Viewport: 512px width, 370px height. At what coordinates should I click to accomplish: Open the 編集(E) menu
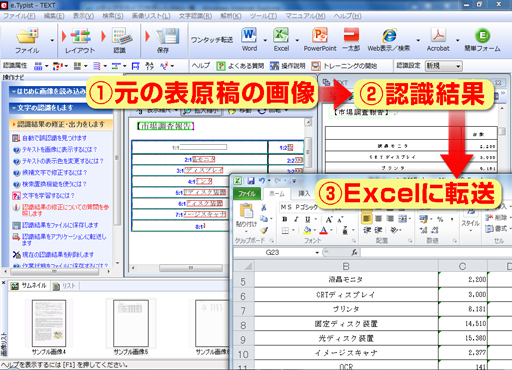[x=54, y=16]
